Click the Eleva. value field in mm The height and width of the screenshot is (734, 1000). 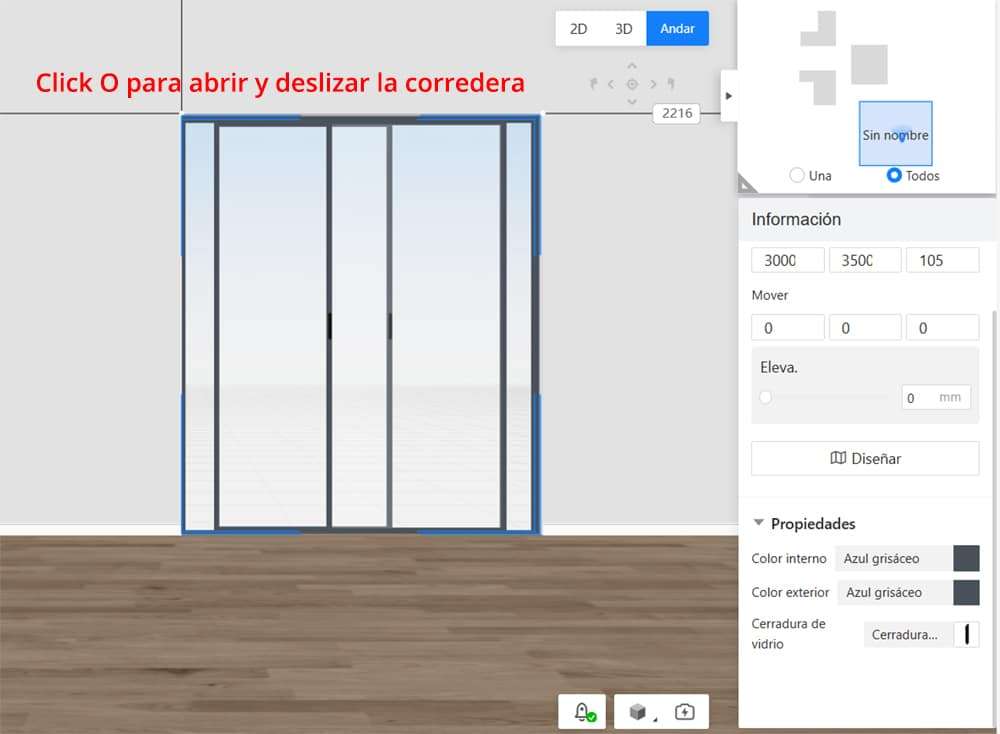click(x=936, y=397)
